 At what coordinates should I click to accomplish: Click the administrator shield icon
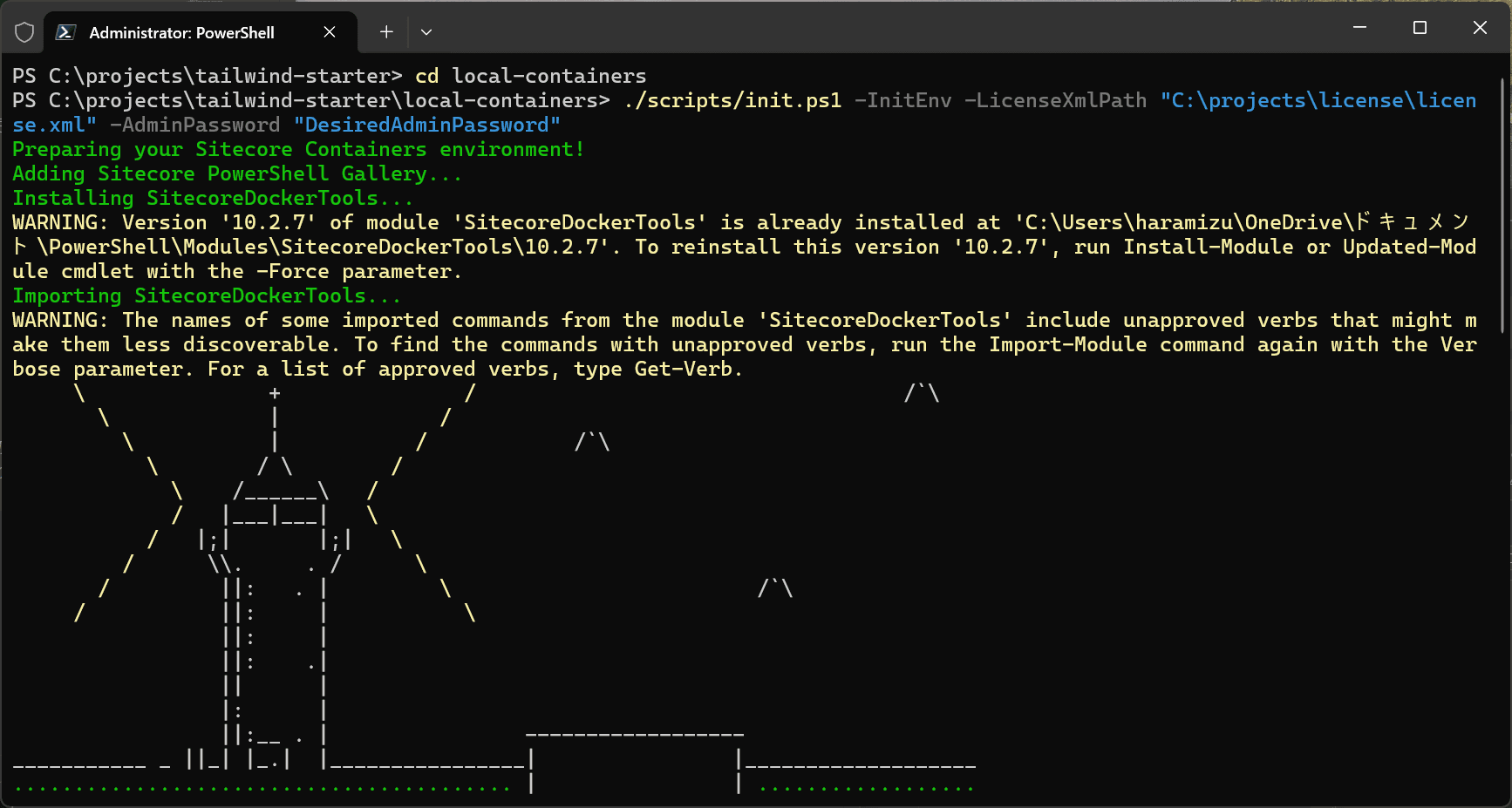[24, 32]
